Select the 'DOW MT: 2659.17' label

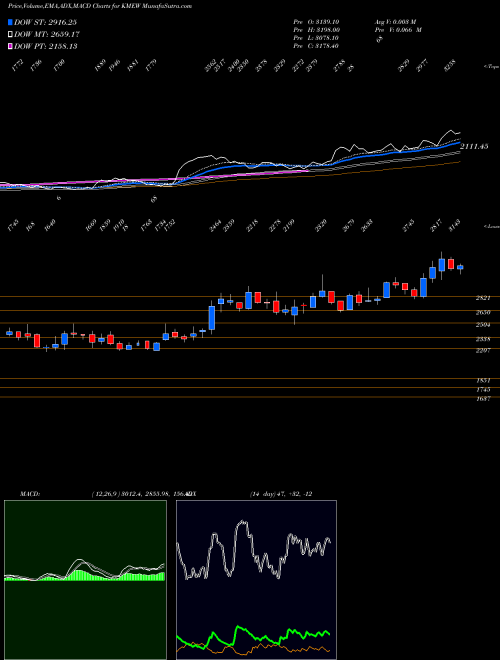coord(47,34)
